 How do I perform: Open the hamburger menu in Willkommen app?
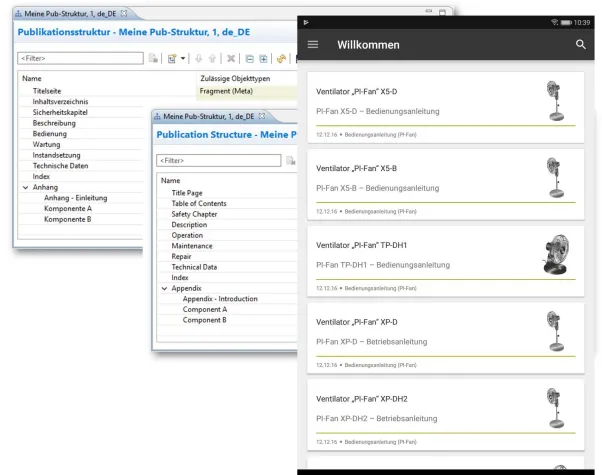(x=313, y=45)
